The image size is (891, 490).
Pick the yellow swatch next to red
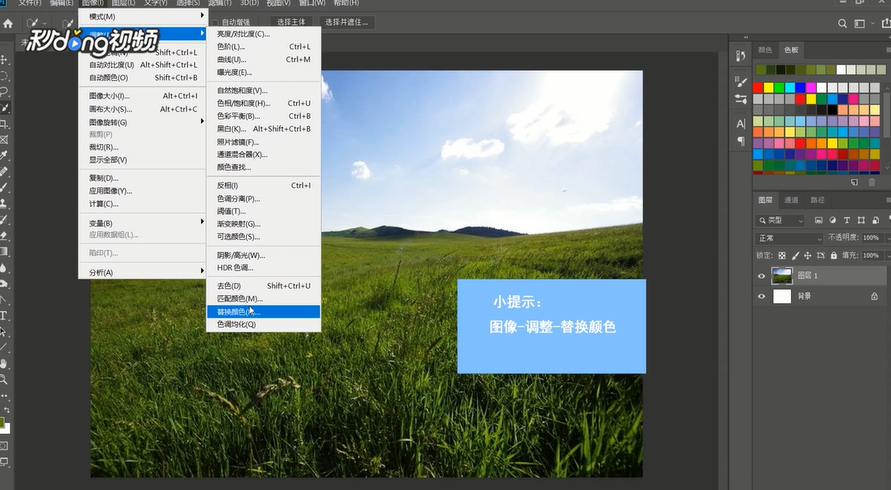coord(769,88)
